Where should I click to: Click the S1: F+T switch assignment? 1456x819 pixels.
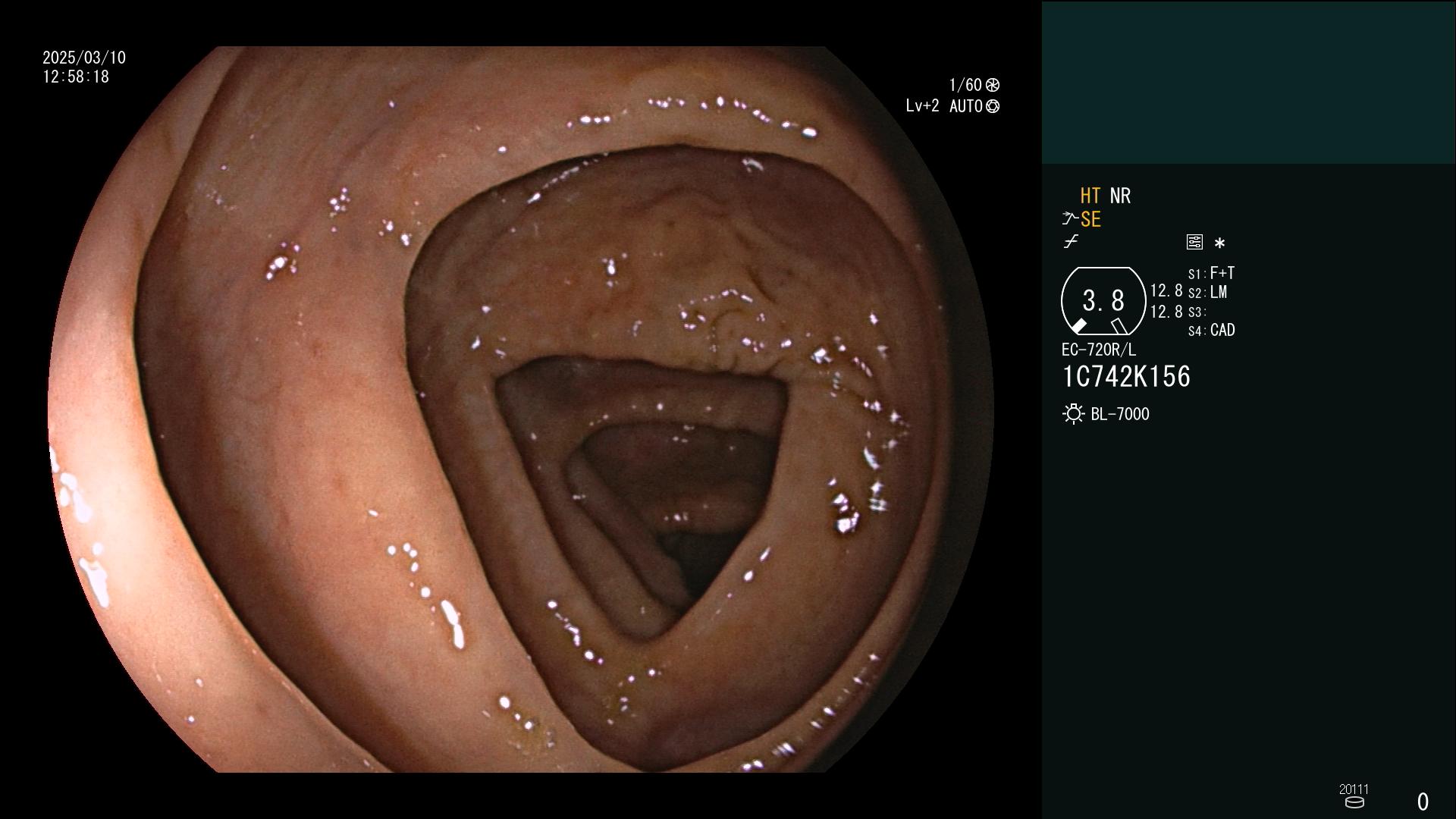pyautogui.click(x=1211, y=273)
